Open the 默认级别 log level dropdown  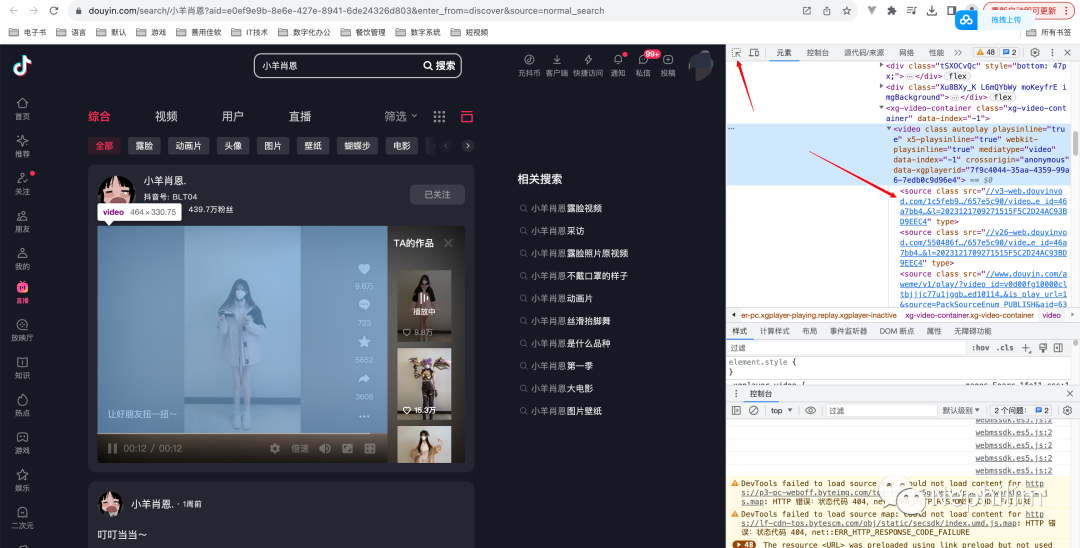[962, 410]
